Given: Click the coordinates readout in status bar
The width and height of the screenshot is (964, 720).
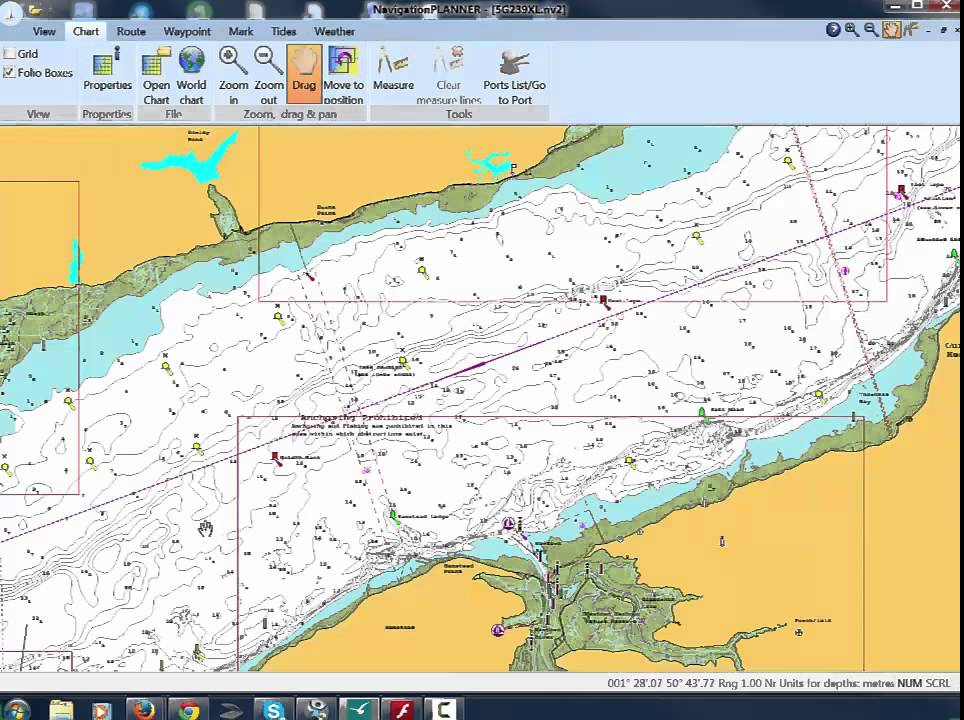Looking at the screenshot, I should coord(661,683).
